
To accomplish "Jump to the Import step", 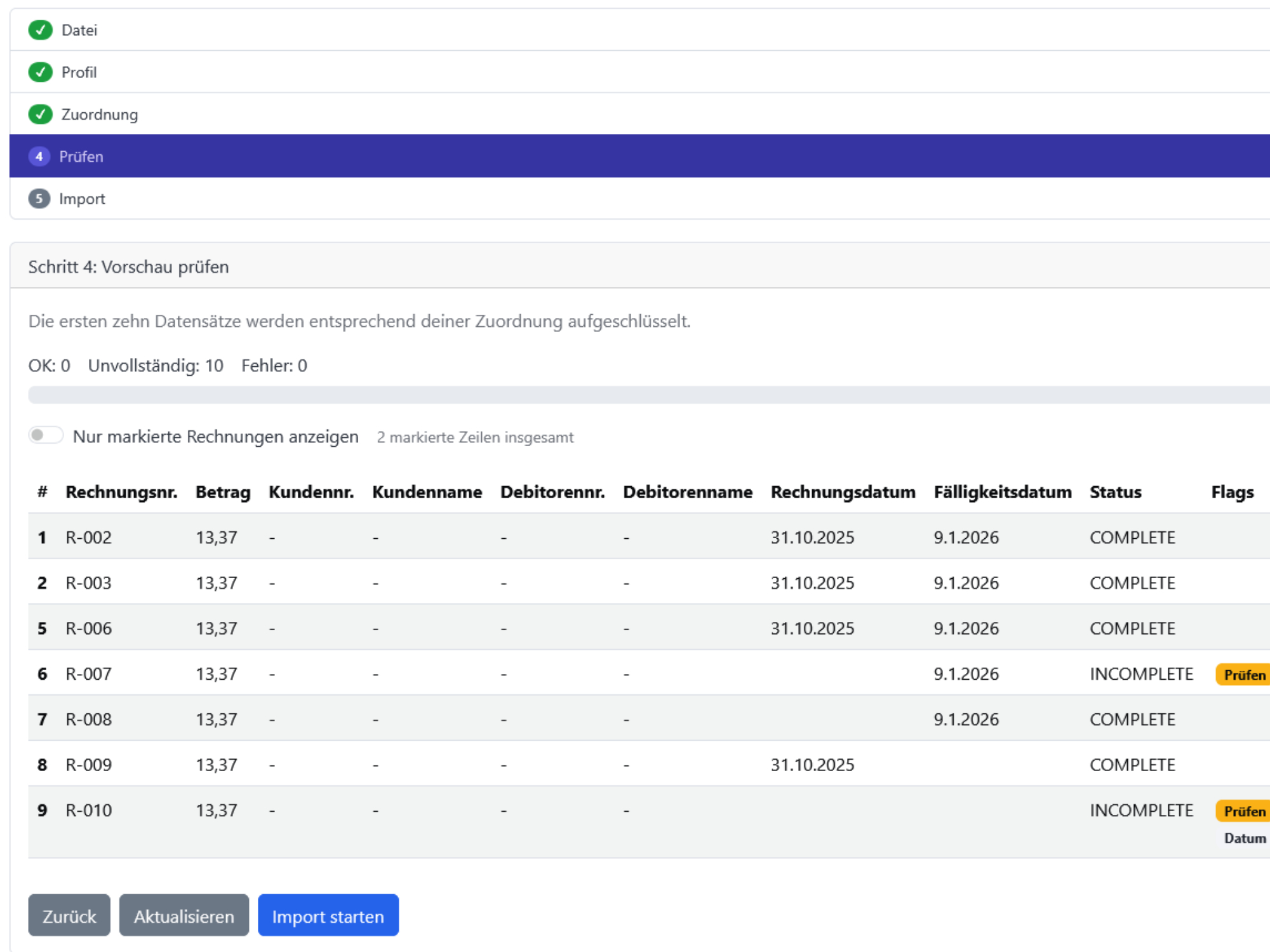I will pyautogui.click(x=639, y=199).
